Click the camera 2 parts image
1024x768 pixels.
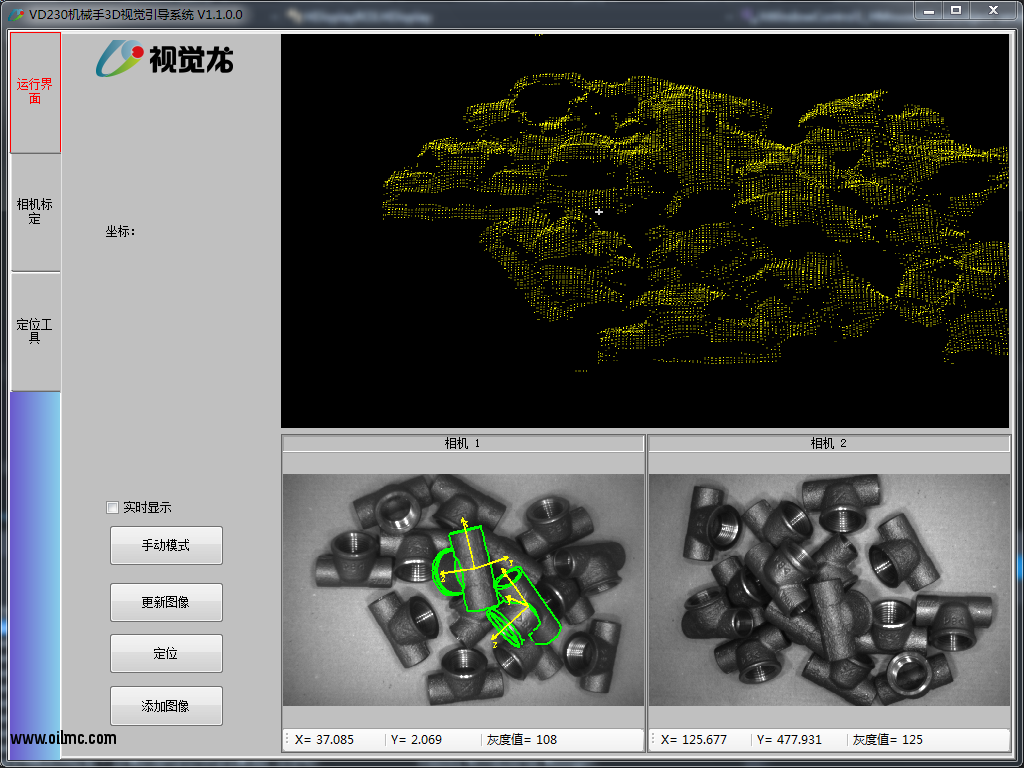pos(829,590)
